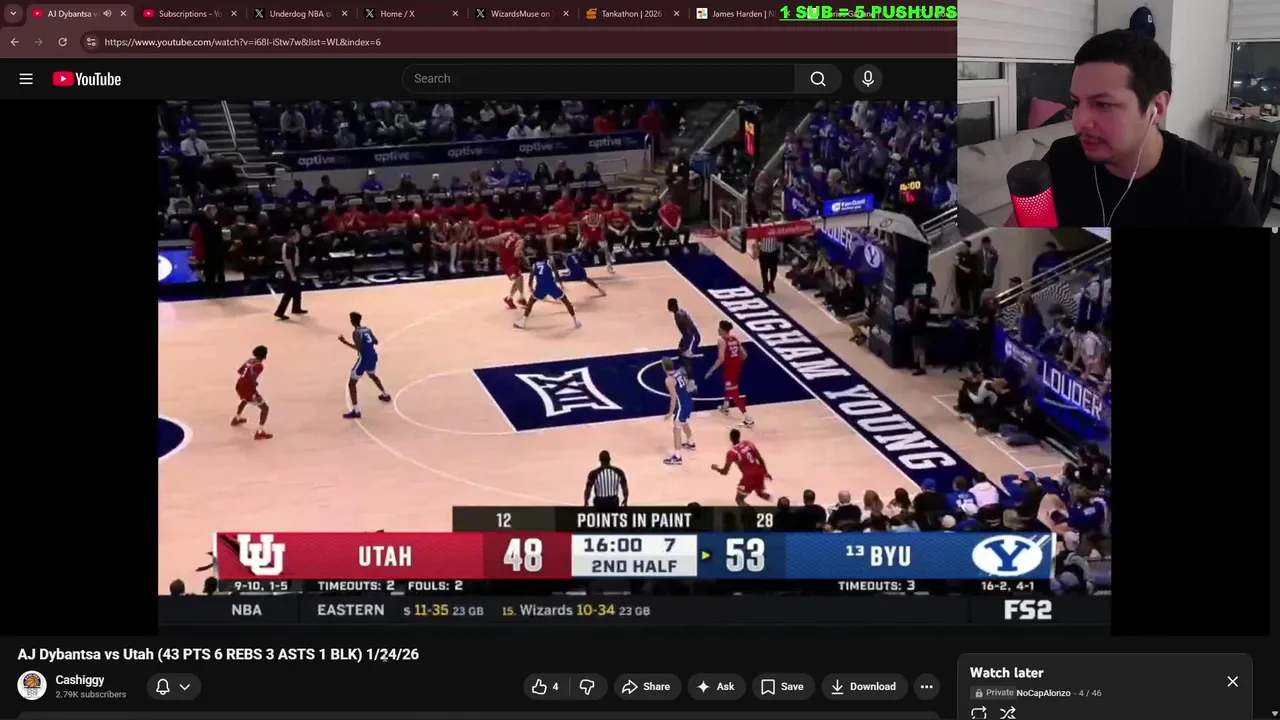Open the YouTube hamburger guide menu
The width and height of the screenshot is (1280, 720).
click(26, 79)
